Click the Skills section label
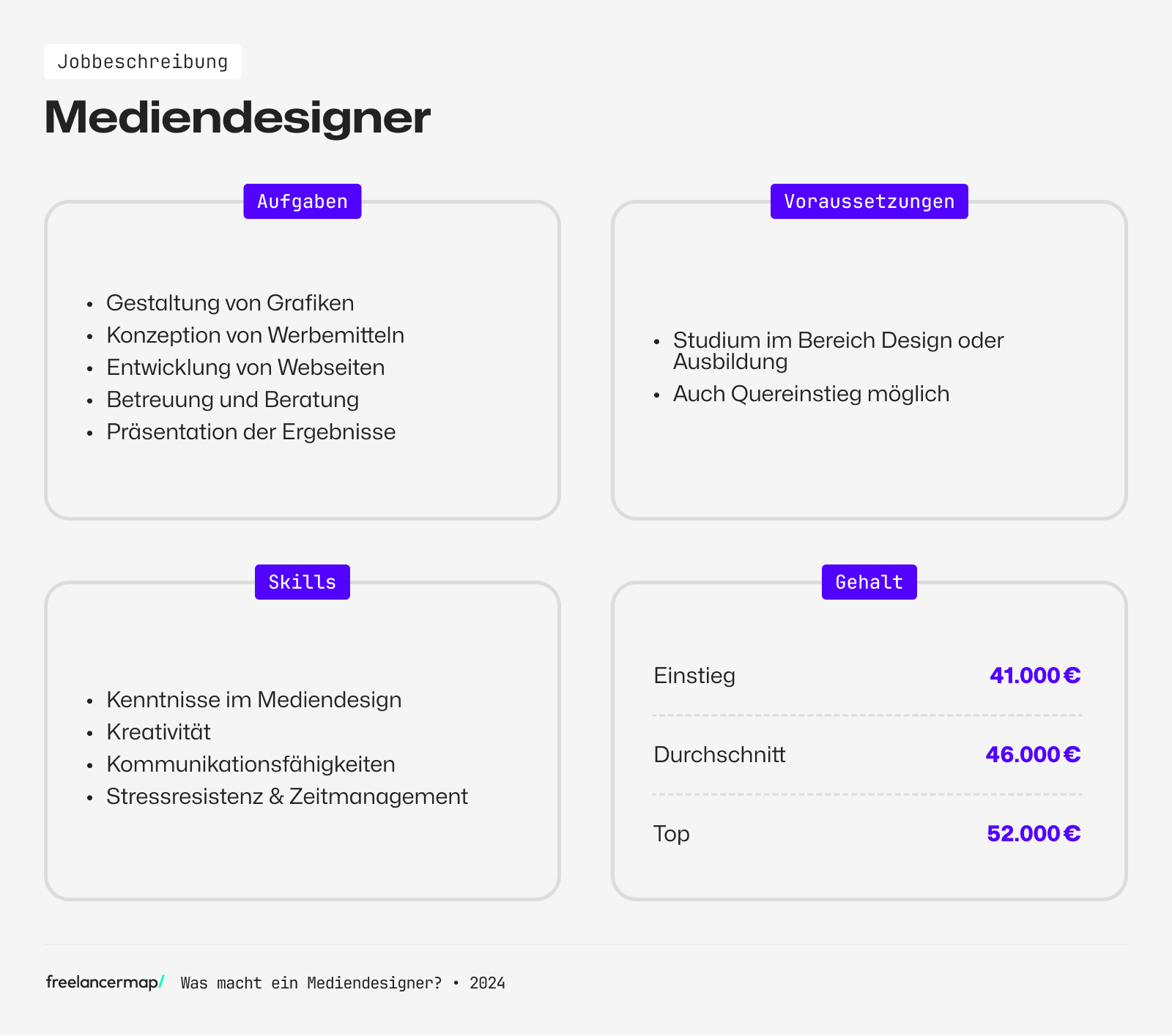 302,582
